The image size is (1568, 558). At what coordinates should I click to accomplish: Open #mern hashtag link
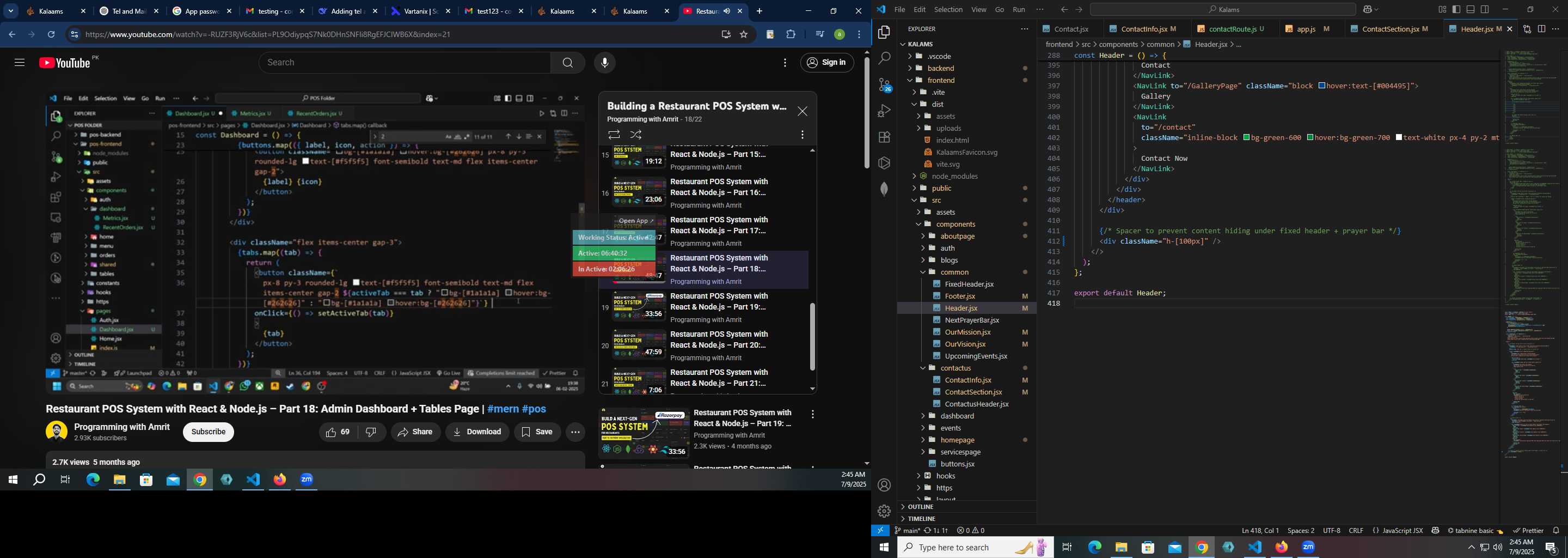pos(503,409)
